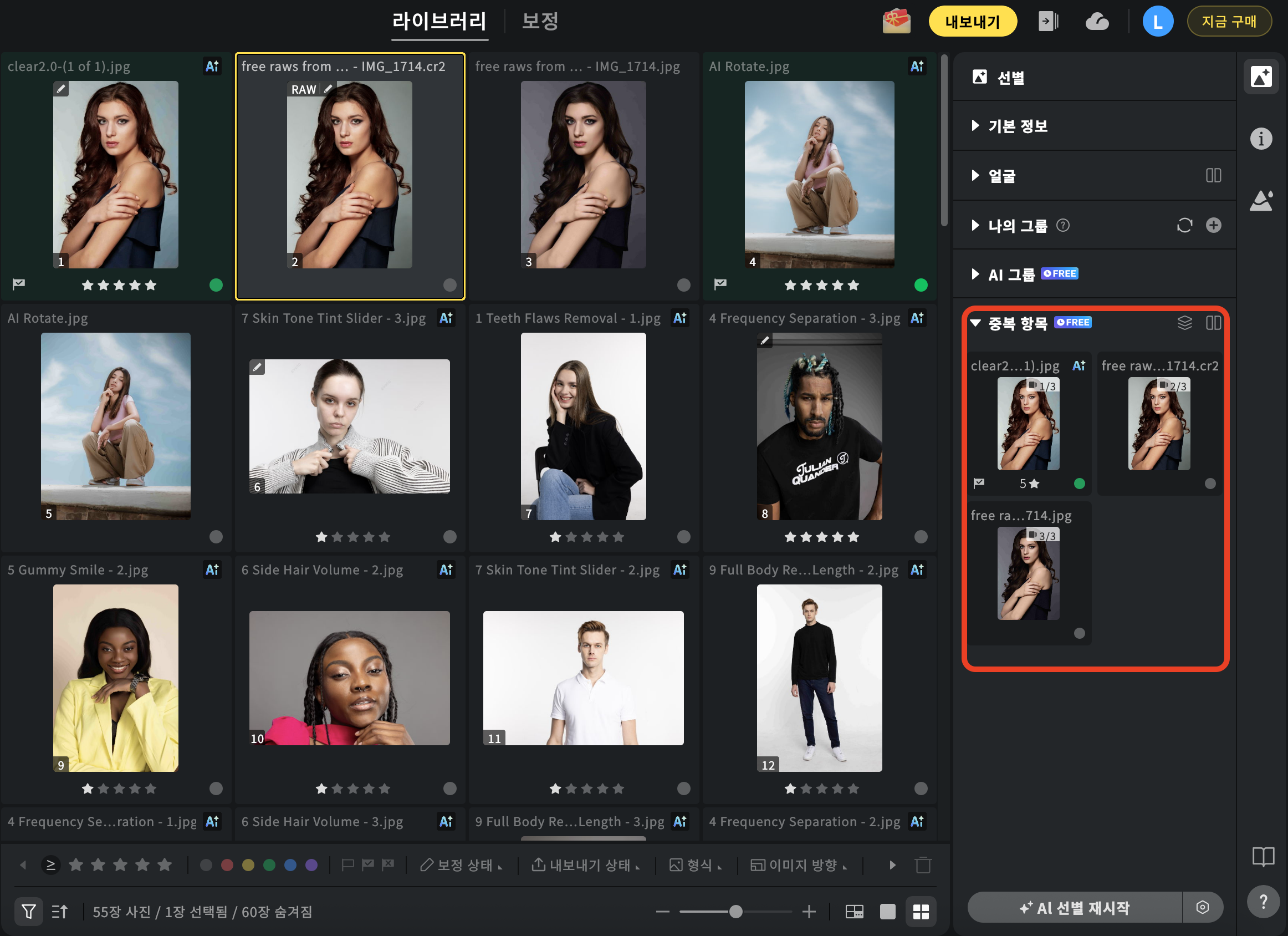
Task: Click the info panel icon in right sidebar
Action: pyautogui.click(x=1260, y=139)
